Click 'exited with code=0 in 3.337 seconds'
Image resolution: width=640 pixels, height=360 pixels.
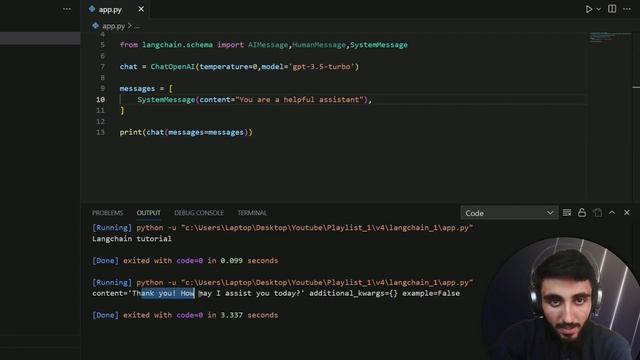pos(200,315)
